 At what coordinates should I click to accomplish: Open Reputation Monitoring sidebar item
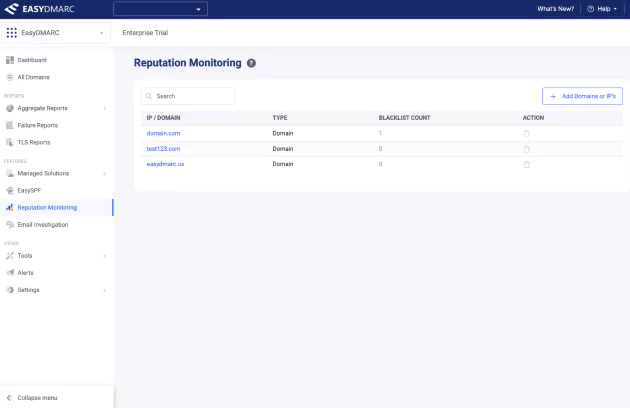click(x=47, y=207)
